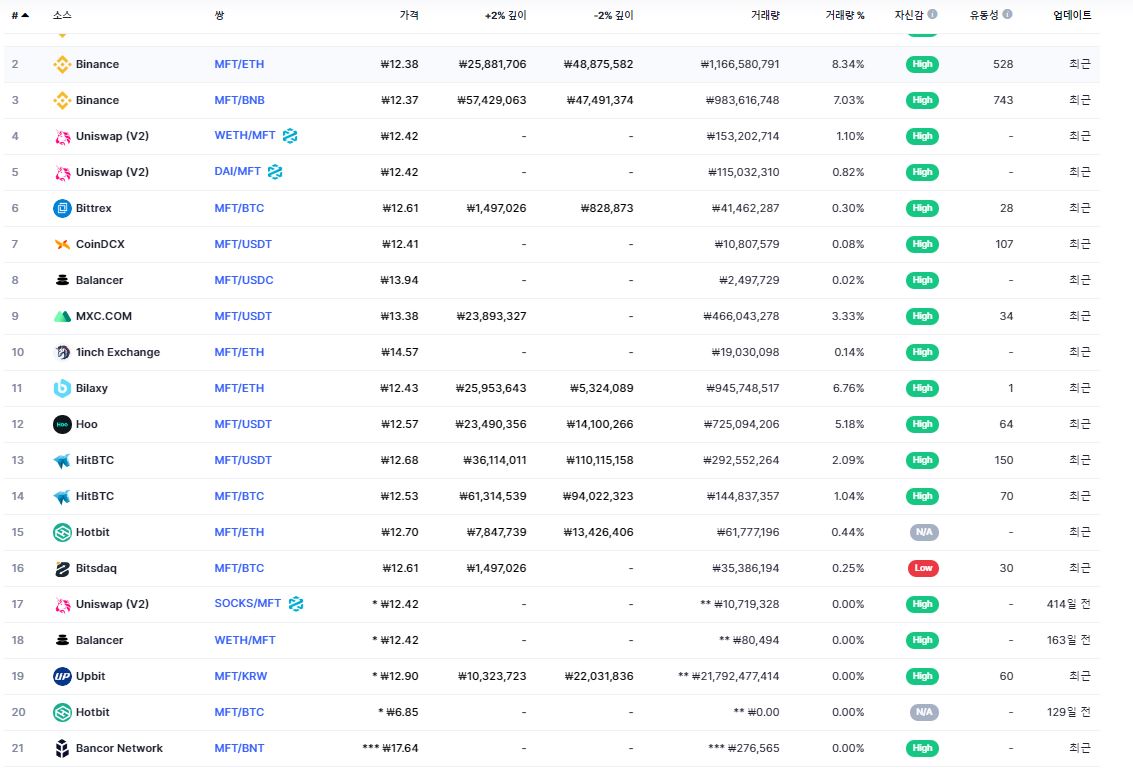Click the 1inch Exchange logo icon
Image resolution: width=1133 pixels, height=774 pixels.
(x=62, y=353)
